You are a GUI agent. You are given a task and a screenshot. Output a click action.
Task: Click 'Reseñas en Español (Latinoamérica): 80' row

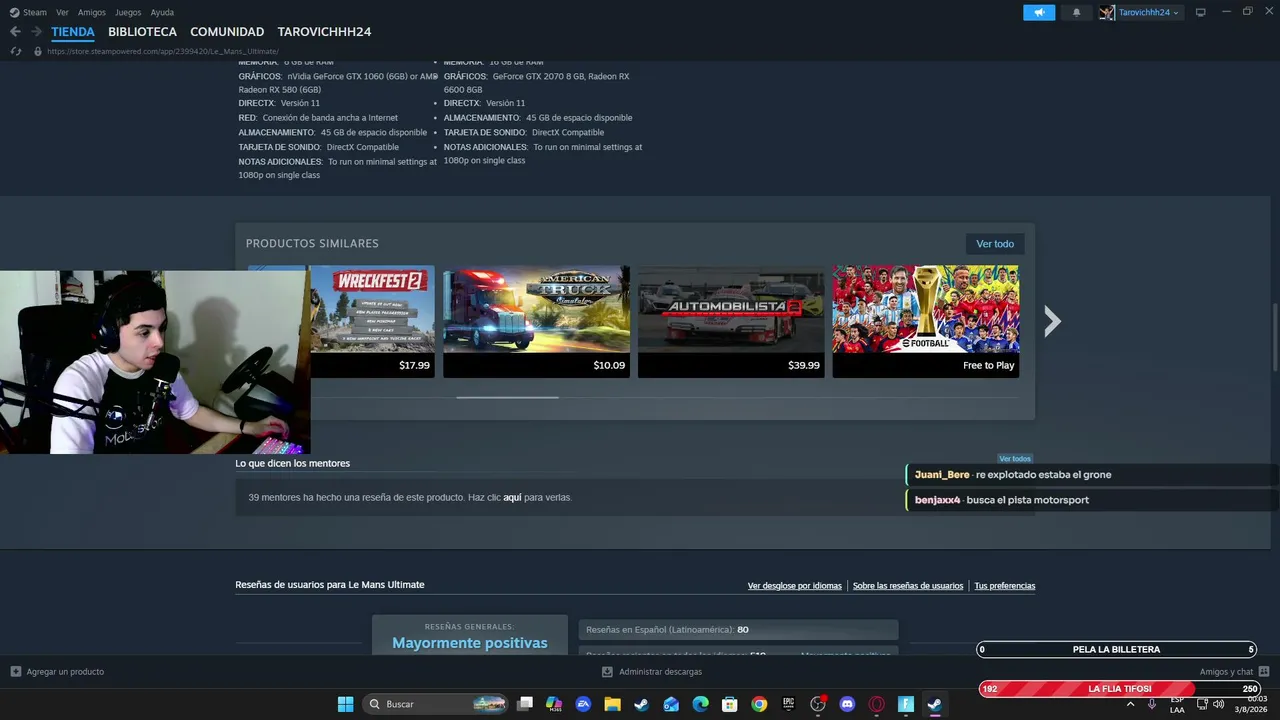click(x=738, y=630)
